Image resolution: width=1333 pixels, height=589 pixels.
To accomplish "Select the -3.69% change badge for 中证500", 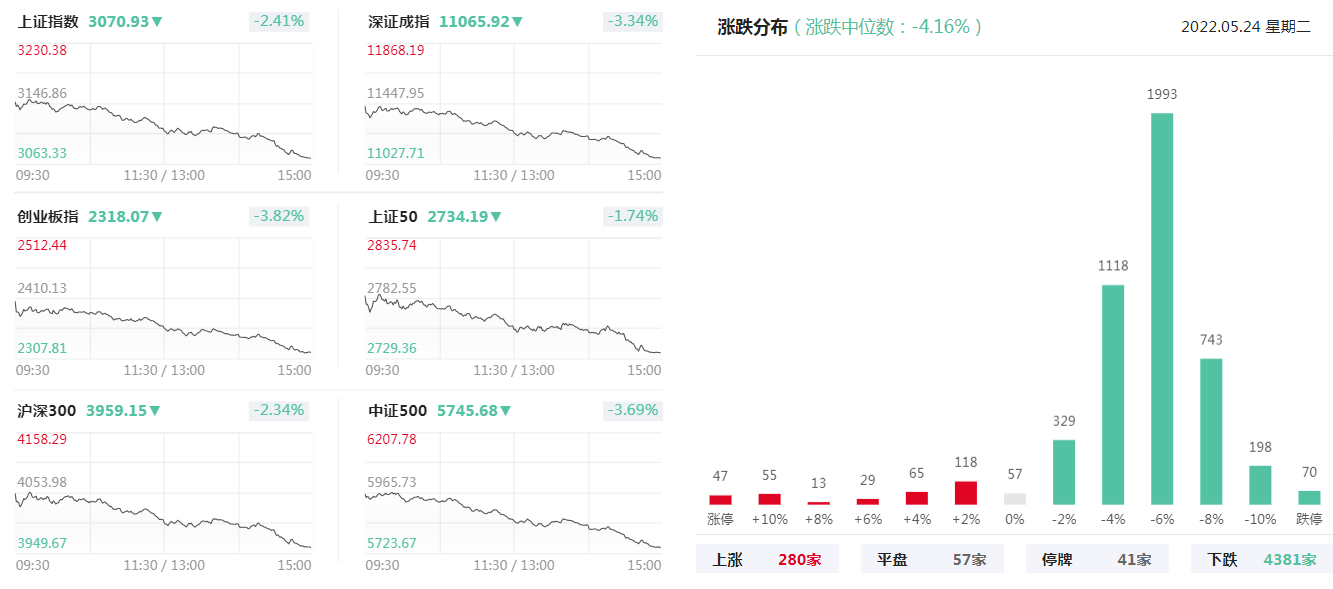I will coord(632,410).
